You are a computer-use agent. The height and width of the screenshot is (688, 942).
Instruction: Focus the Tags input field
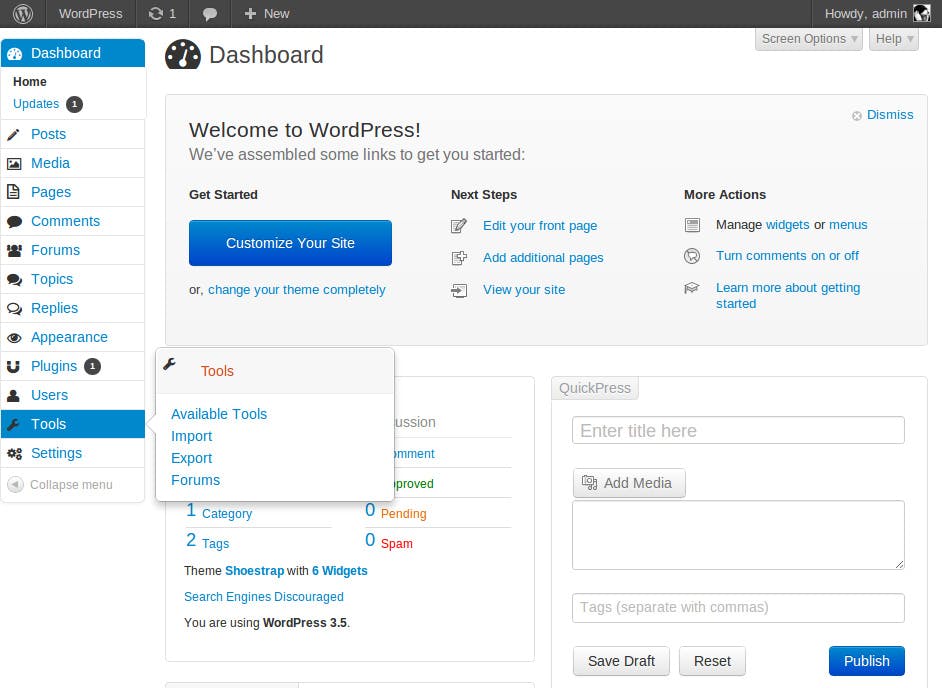[x=738, y=607]
